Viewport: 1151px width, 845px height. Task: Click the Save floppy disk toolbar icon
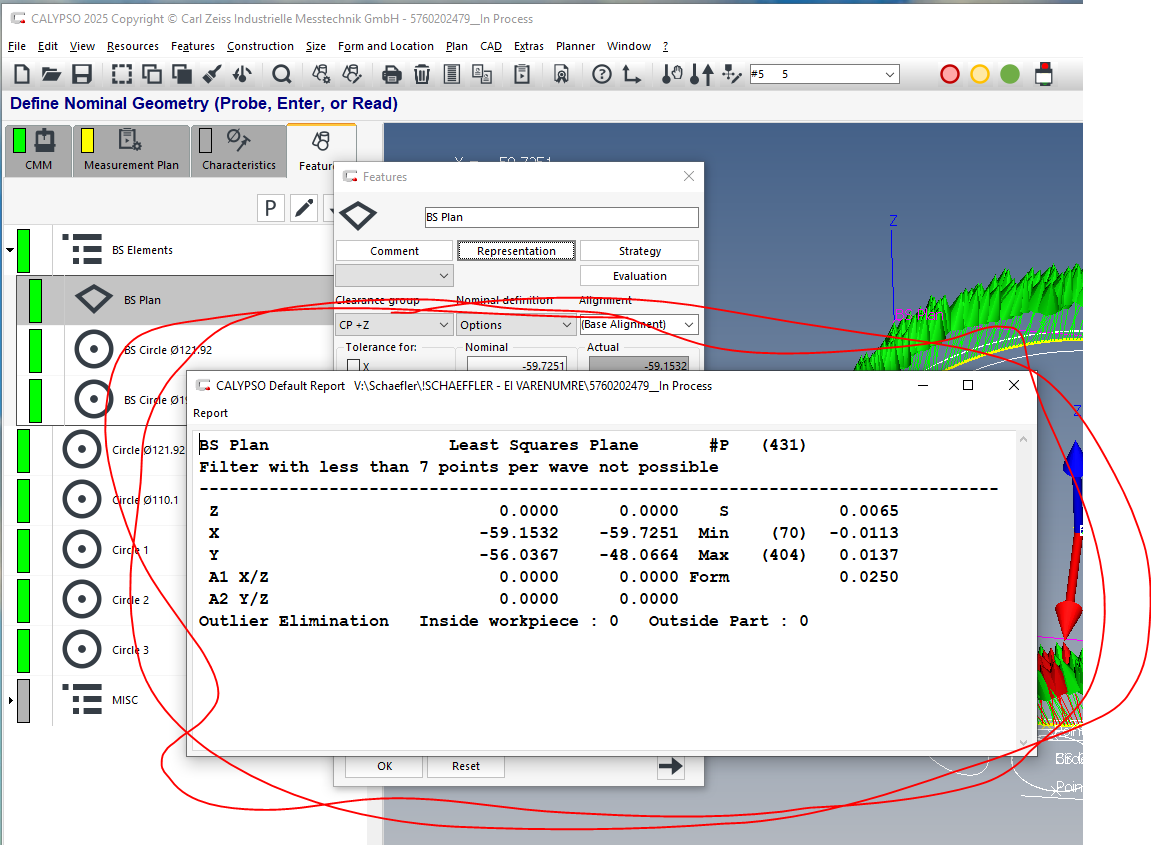82,74
